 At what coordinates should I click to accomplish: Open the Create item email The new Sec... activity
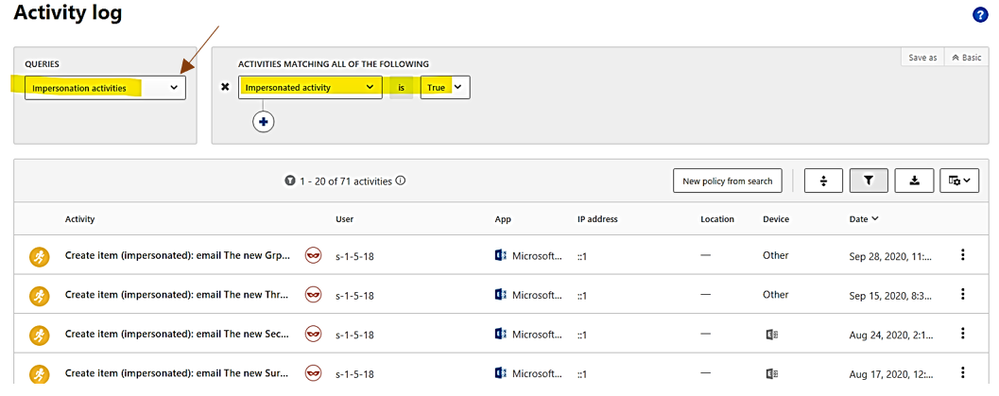[x=178, y=334]
